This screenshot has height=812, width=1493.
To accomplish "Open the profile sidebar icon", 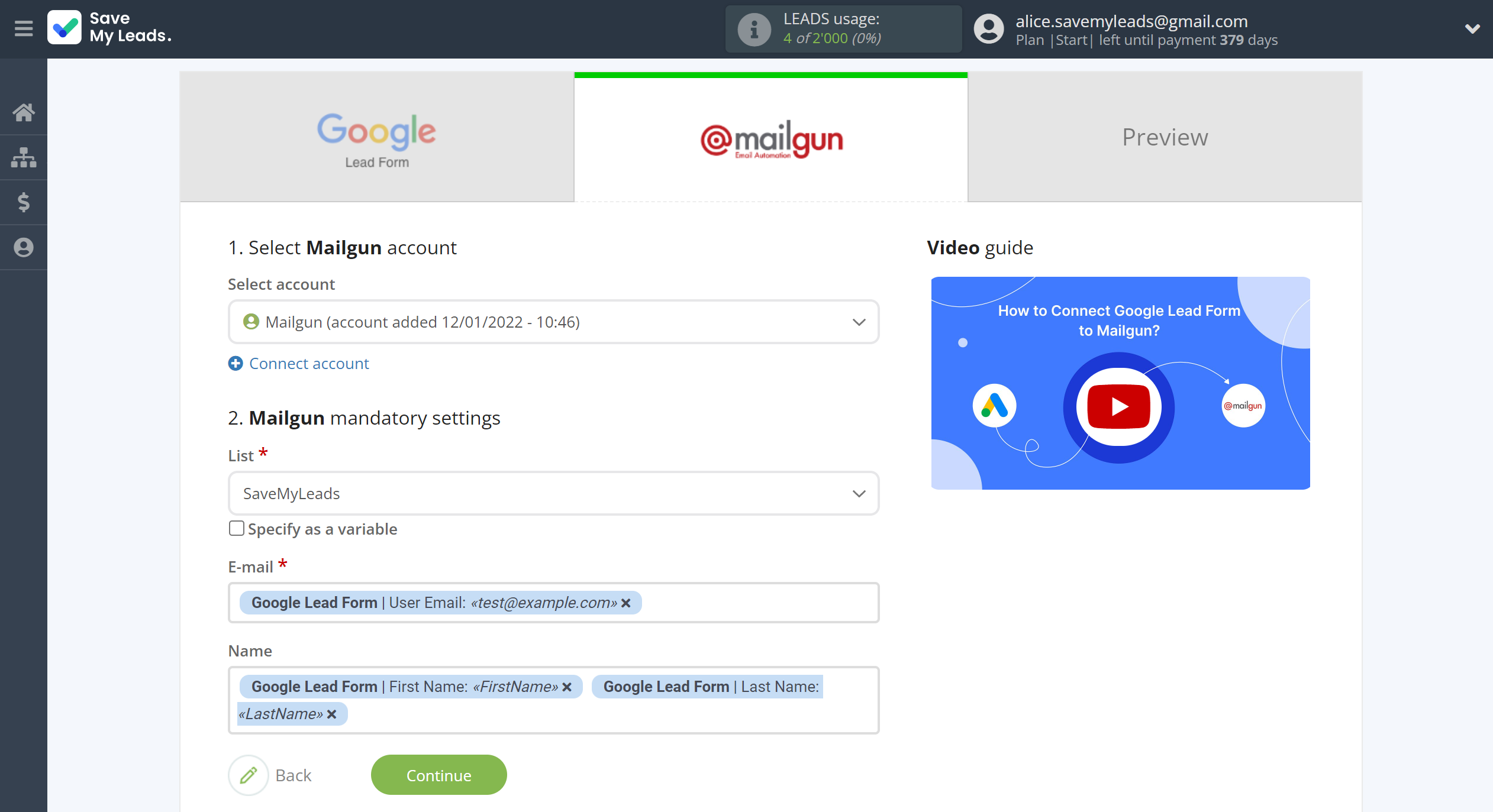I will point(24,247).
